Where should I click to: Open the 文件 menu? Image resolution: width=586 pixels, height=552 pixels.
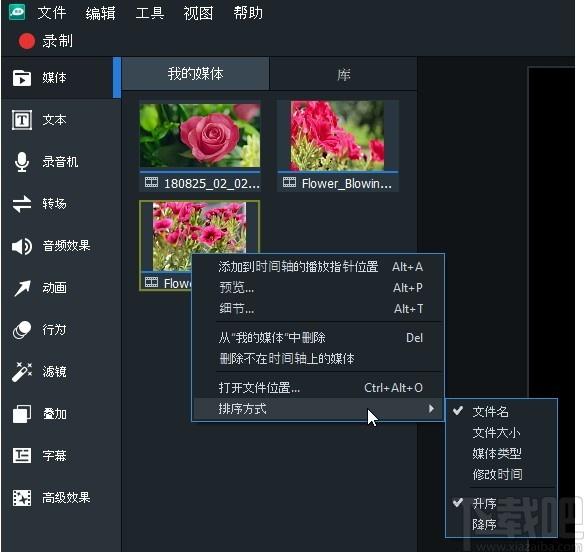coord(52,13)
